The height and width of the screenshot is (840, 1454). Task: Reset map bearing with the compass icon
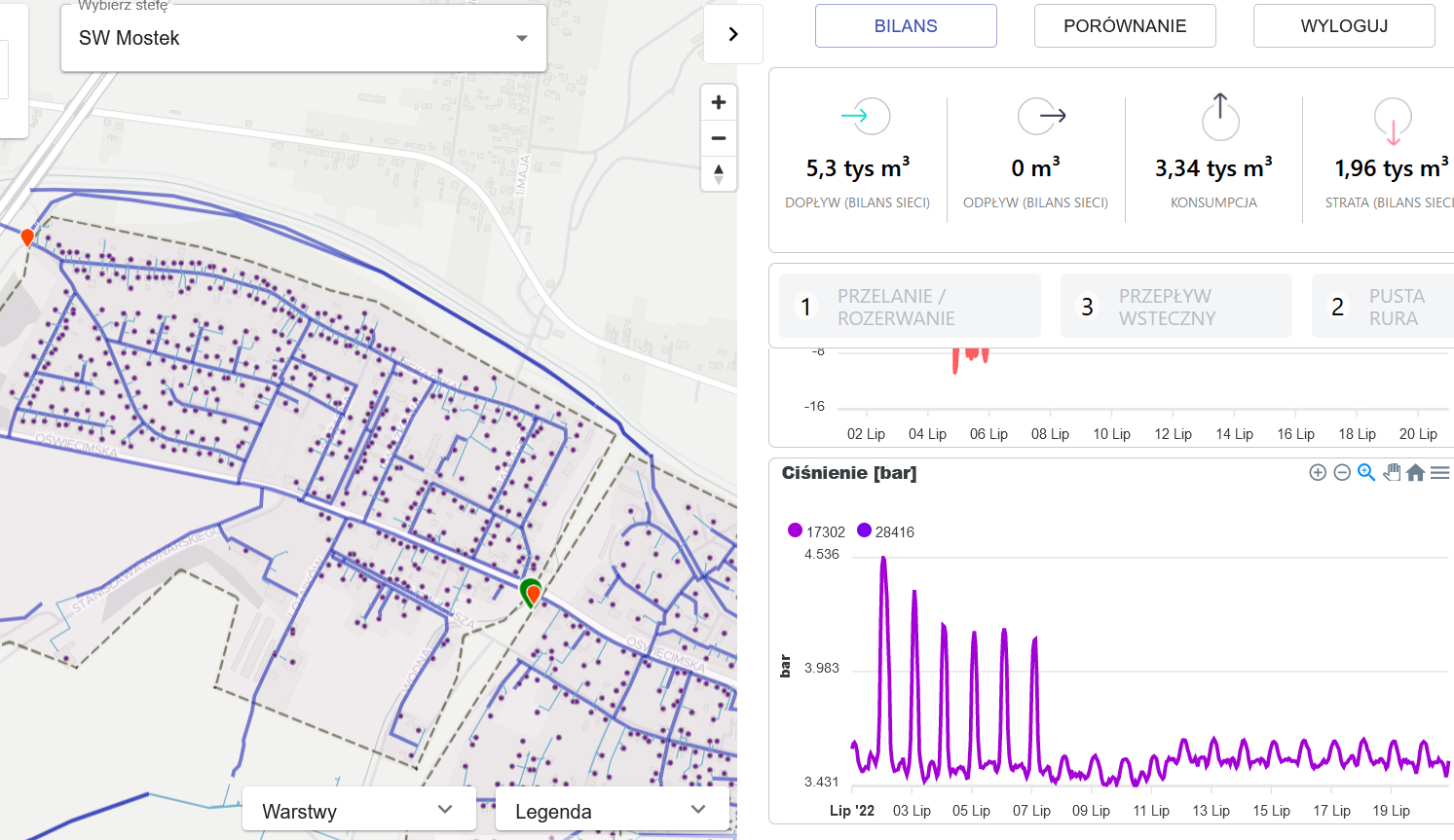[719, 174]
